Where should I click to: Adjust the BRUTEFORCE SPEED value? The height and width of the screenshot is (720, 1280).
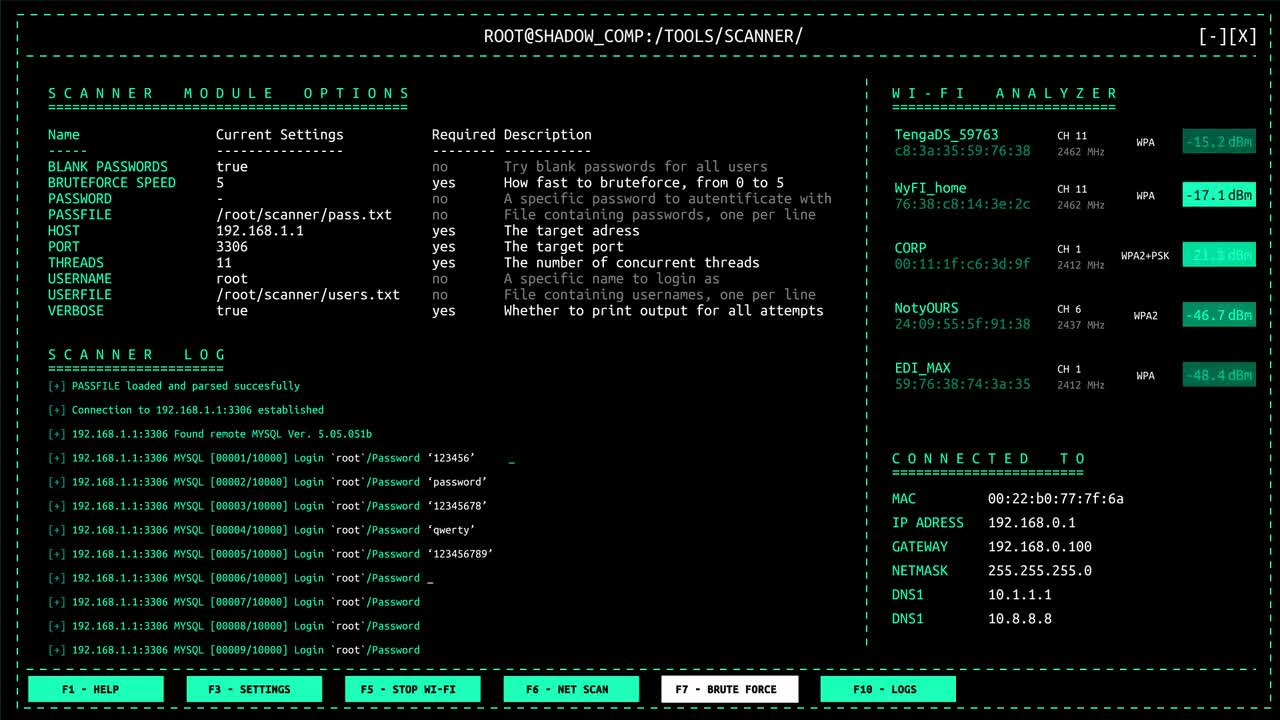(x=225, y=182)
